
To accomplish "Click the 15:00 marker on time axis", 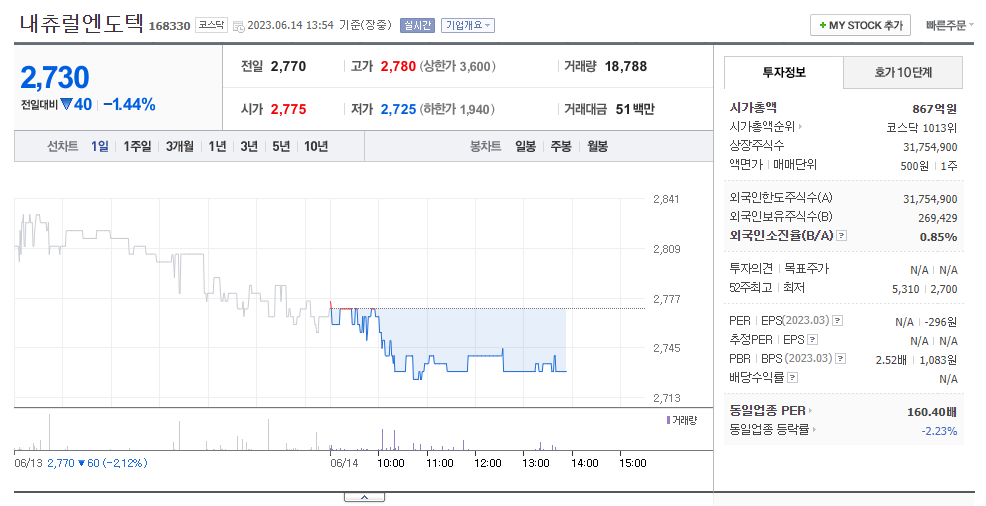I will point(633,463).
